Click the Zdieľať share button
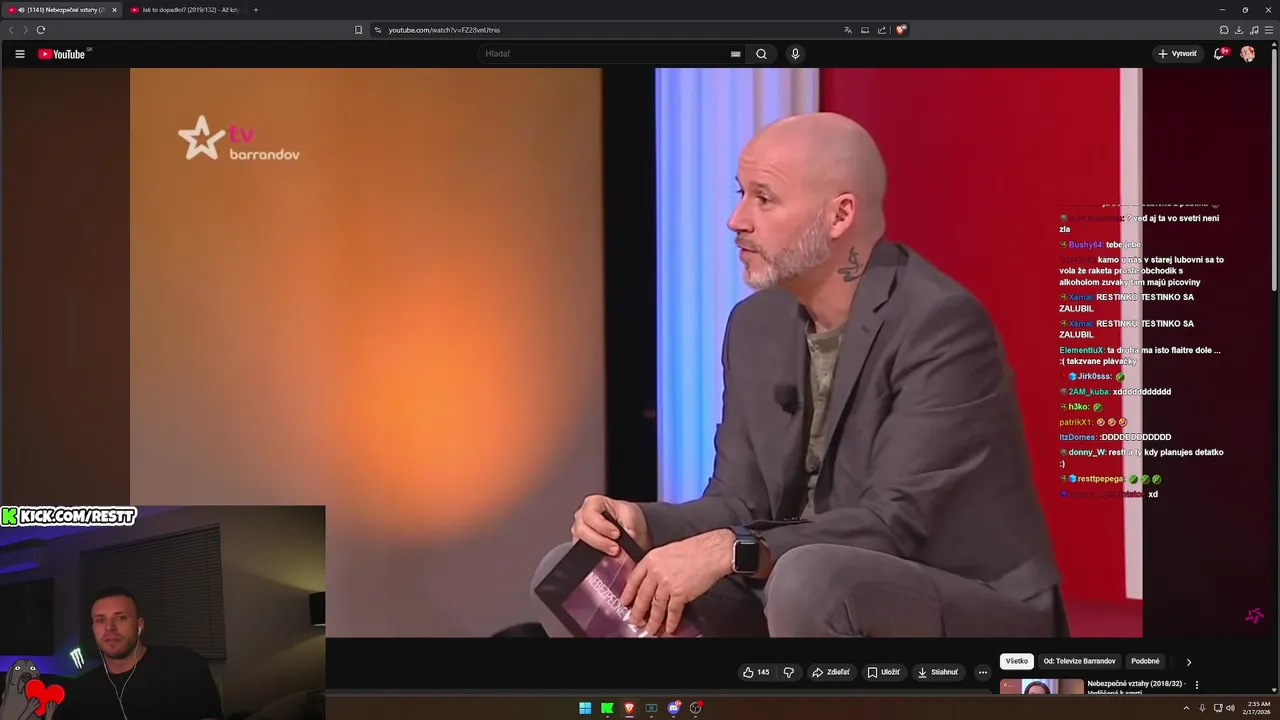This screenshot has width=1280, height=720. point(831,672)
